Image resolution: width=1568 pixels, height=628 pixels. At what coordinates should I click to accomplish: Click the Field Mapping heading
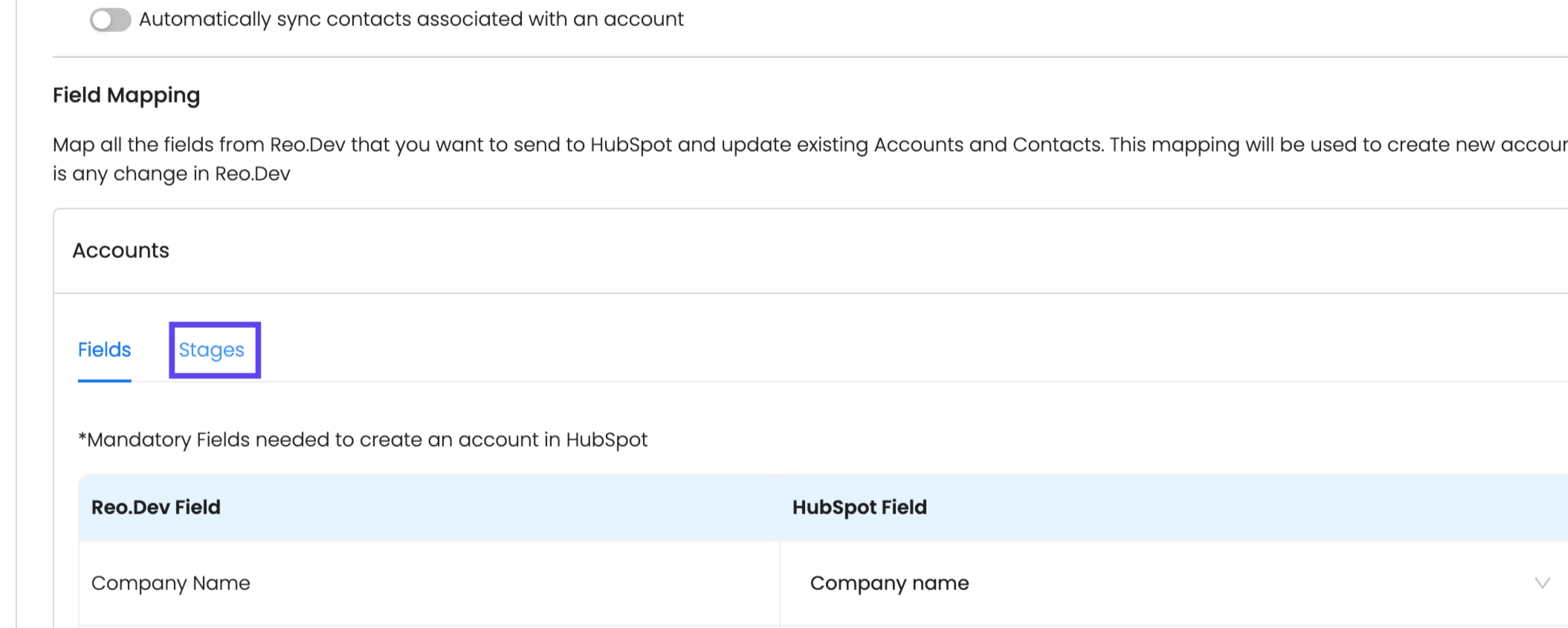(126, 95)
